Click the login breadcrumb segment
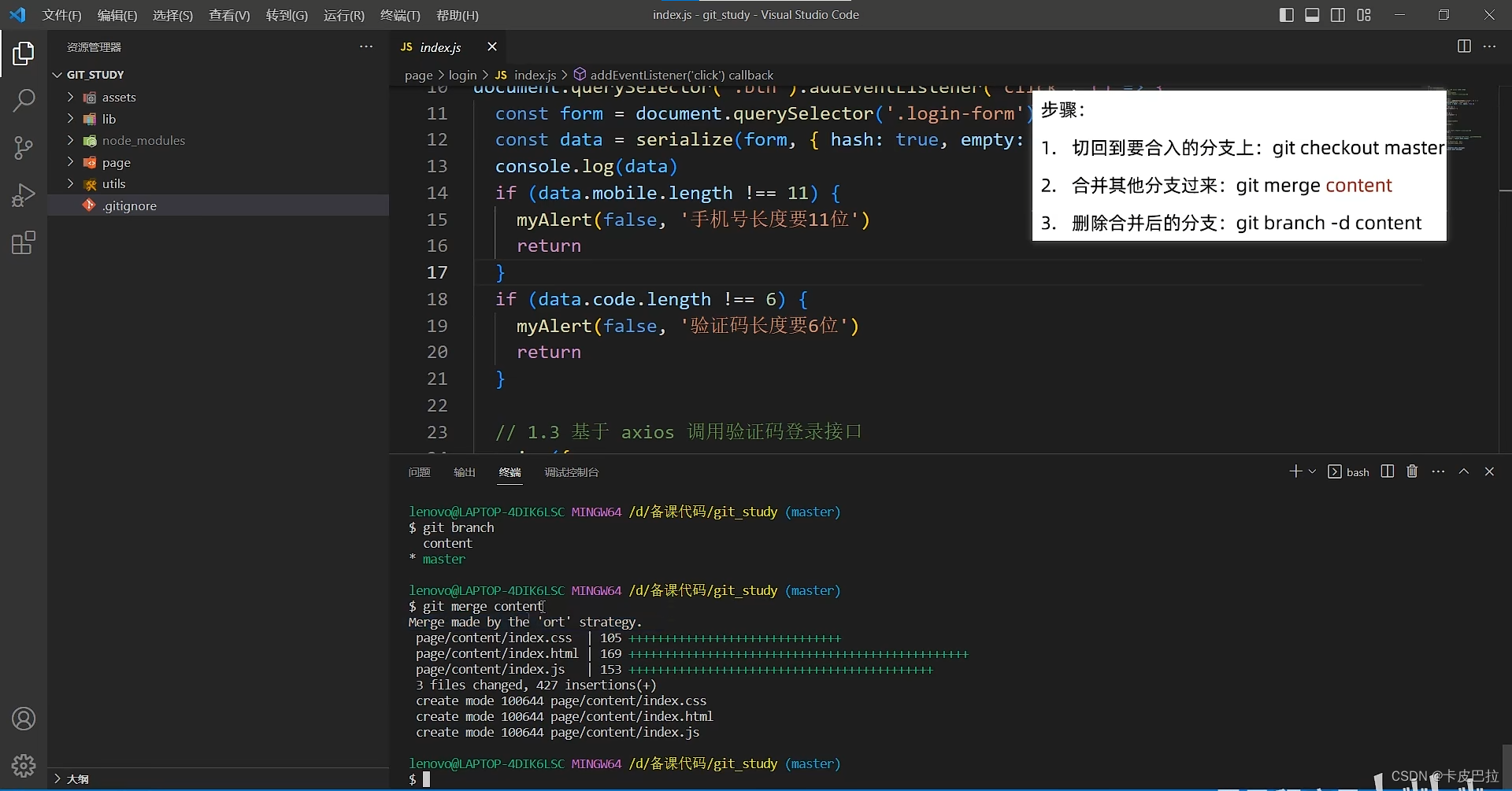Screen dimensions: 1512x791 click(x=463, y=76)
